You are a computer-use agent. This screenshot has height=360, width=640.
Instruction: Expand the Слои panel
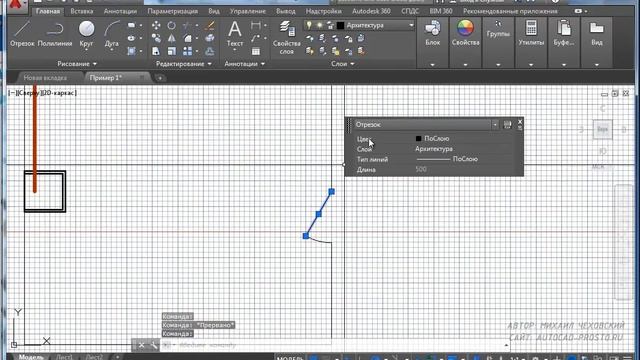click(342, 64)
